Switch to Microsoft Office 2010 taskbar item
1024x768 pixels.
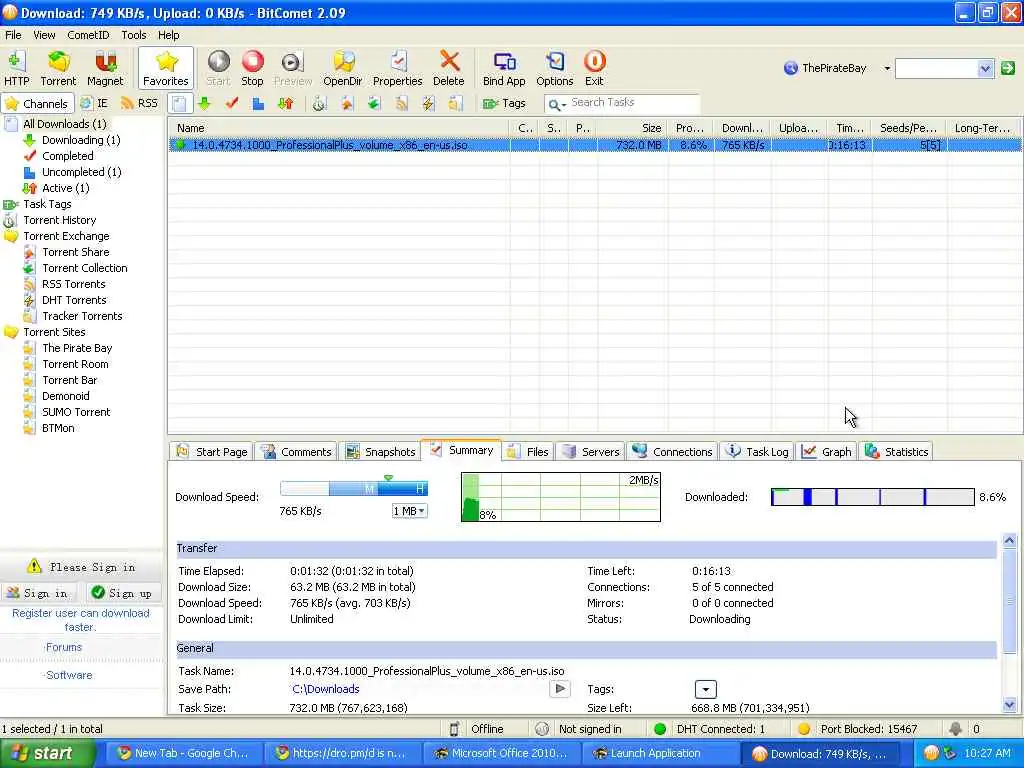[503, 754]
